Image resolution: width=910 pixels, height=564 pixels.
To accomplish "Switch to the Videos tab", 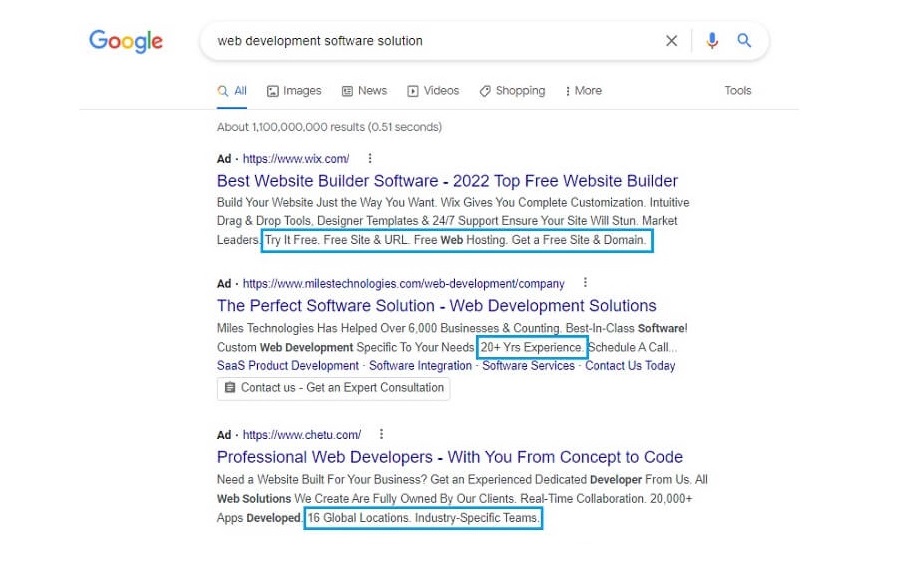I will (x=434, y=91).
